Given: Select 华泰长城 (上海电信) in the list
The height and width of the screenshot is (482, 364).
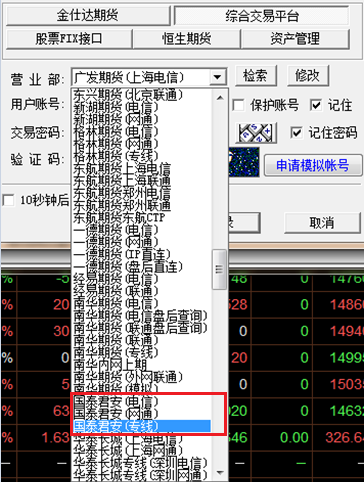Looking at the screenshot, I should tap(142, 438).
